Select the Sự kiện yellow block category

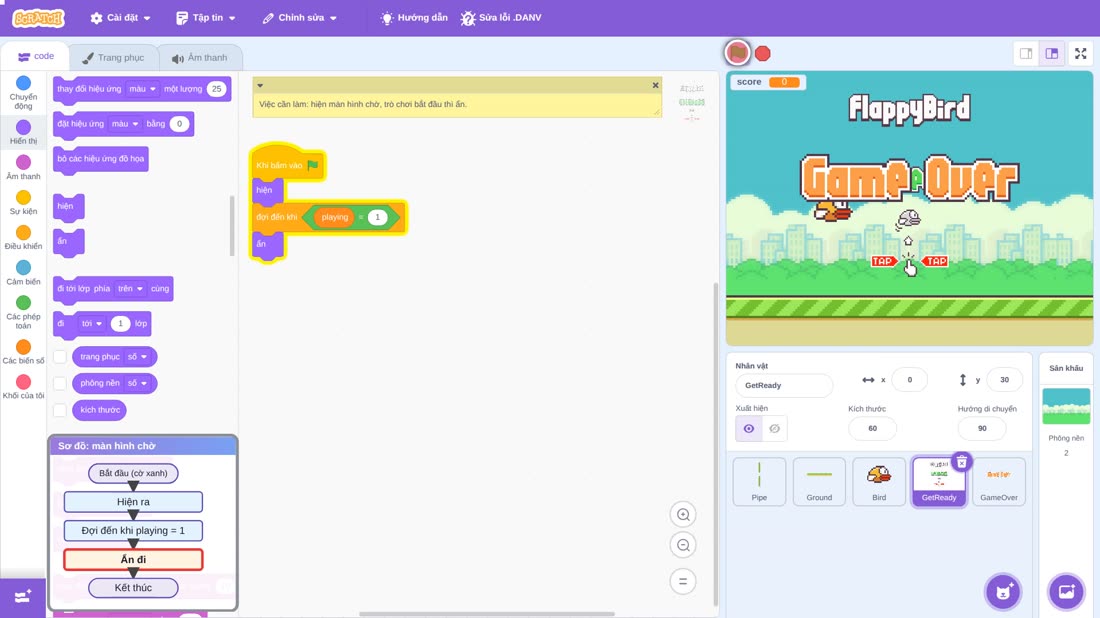tap(23, 203)
